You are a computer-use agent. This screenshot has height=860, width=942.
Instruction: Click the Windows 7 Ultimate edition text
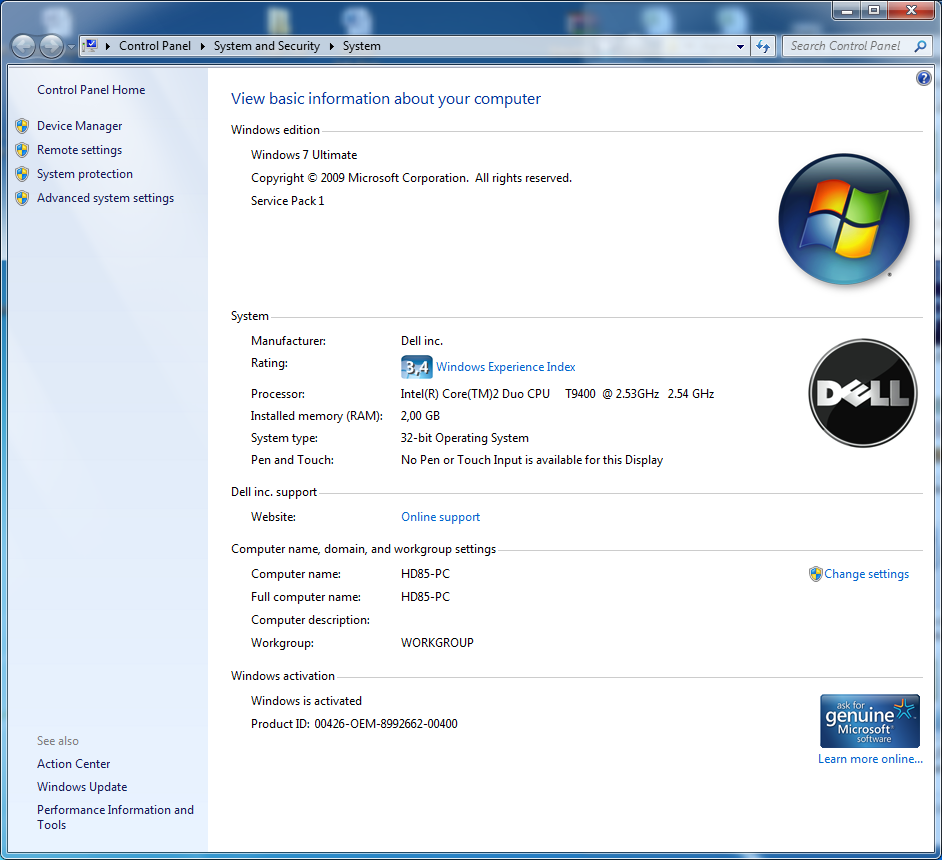point(304,154)
